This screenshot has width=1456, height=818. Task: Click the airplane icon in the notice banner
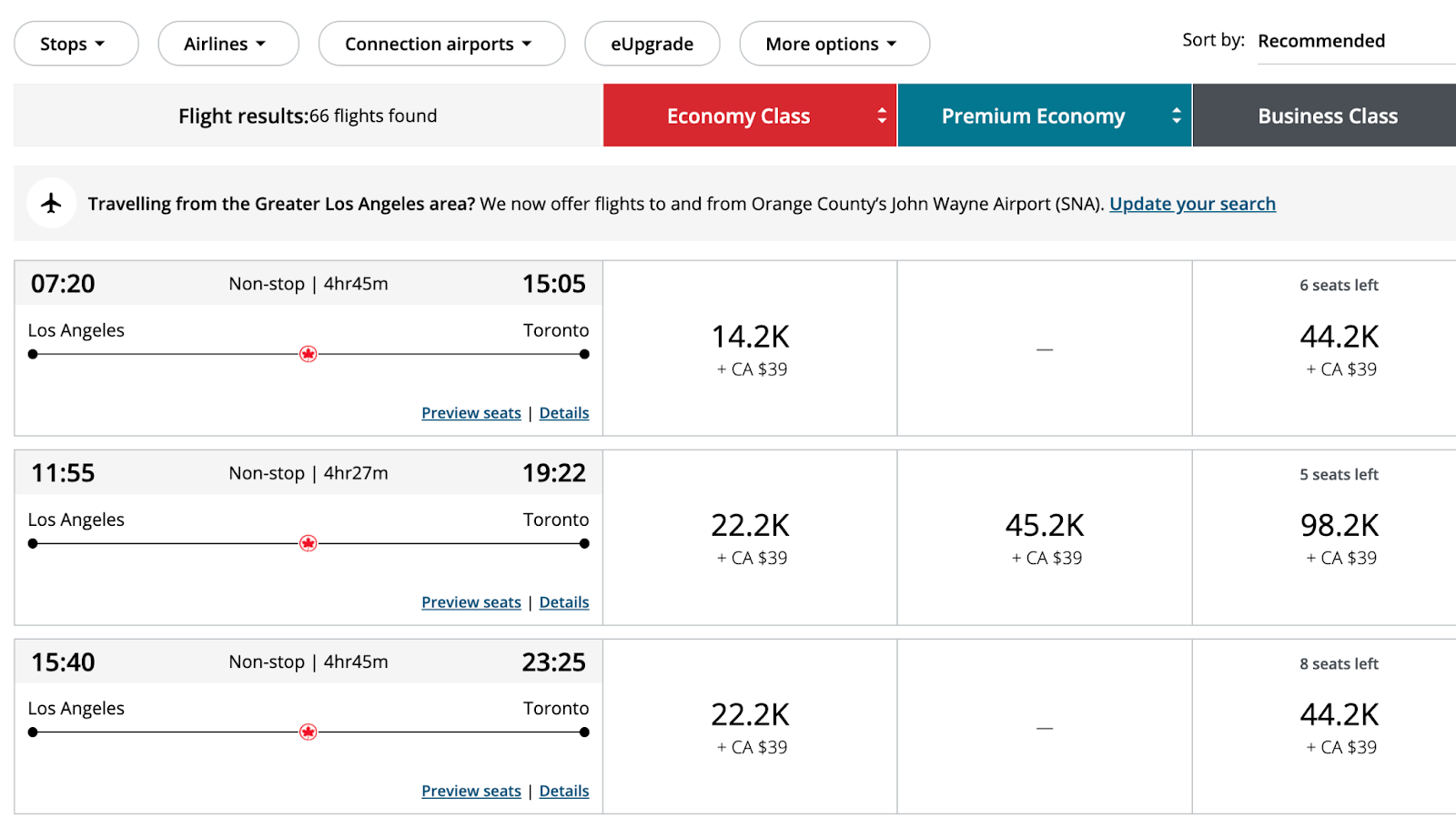(x=51, y=203)
